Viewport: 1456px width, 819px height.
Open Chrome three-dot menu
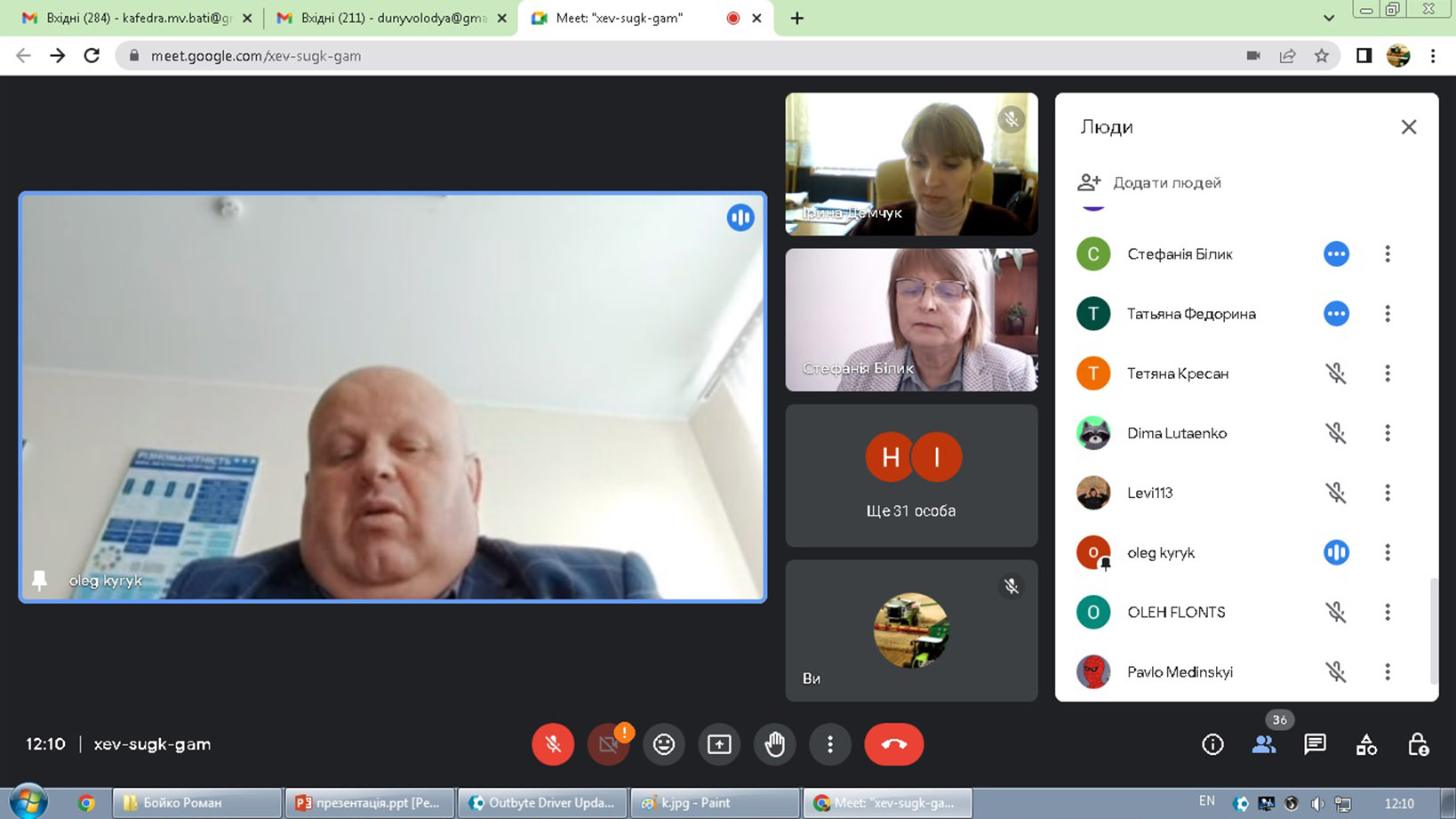(x=1433, y=56)
